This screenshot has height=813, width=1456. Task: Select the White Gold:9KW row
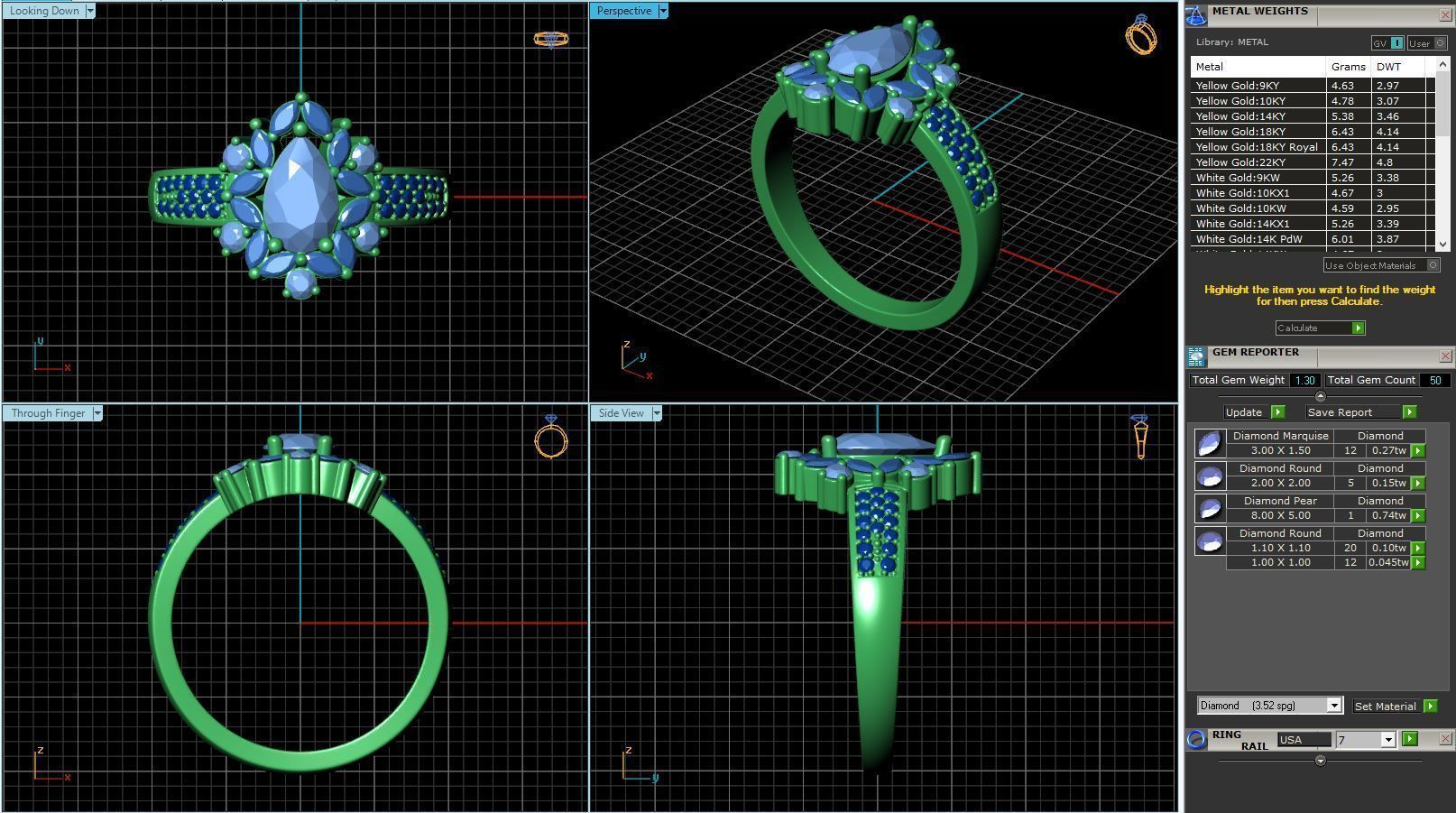coord(1313,178)
